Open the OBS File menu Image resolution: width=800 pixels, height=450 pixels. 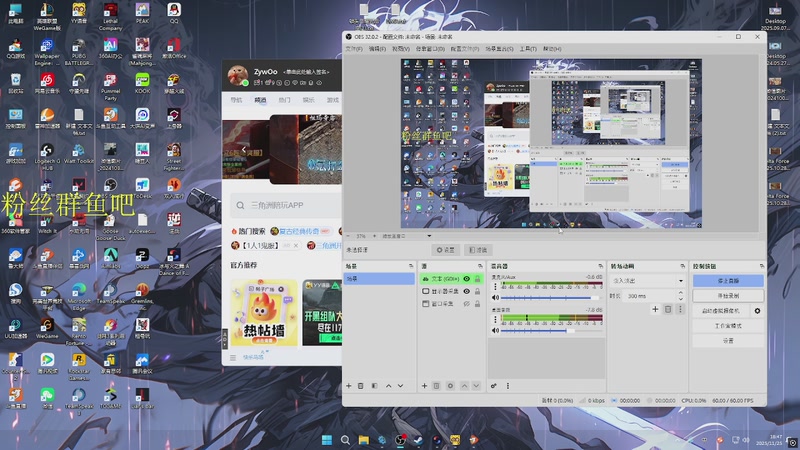(x=354, y=49)
